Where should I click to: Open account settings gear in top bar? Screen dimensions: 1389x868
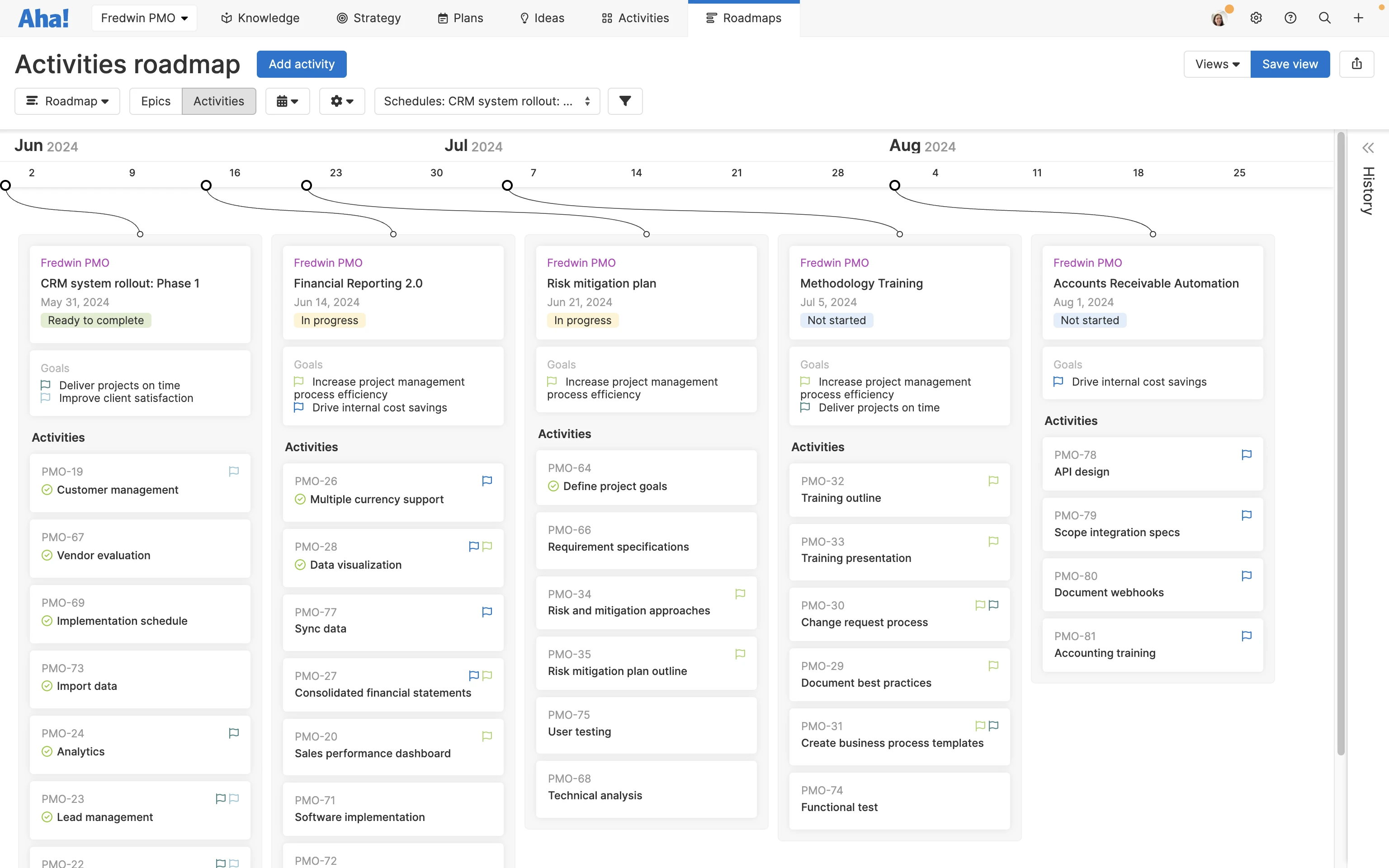[x=1257, y=18]
